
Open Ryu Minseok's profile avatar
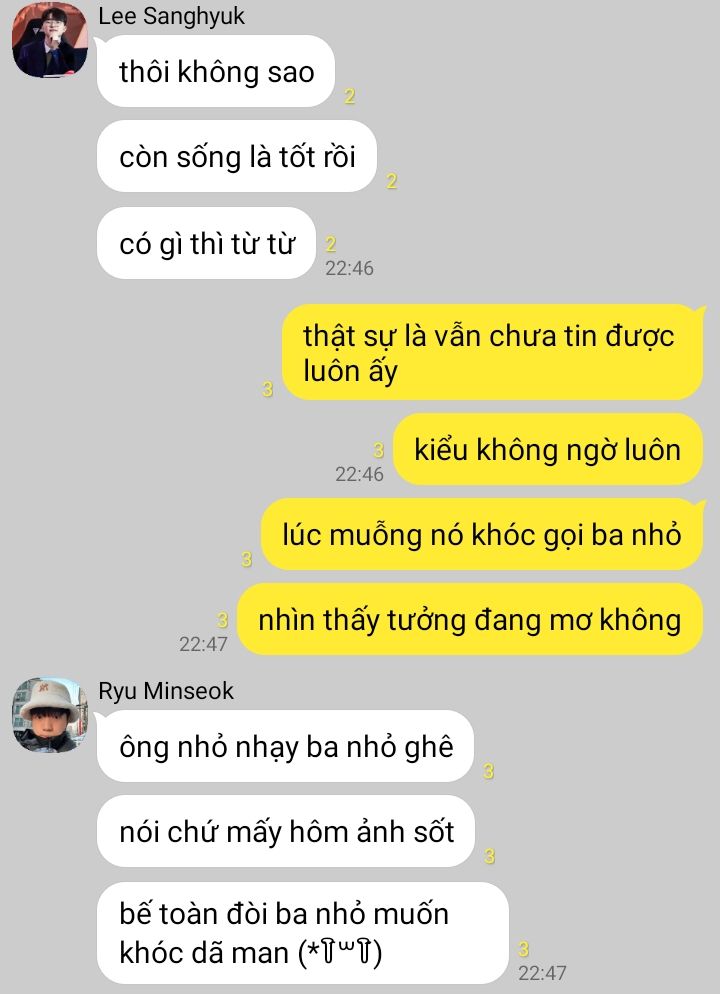(50, 714)
